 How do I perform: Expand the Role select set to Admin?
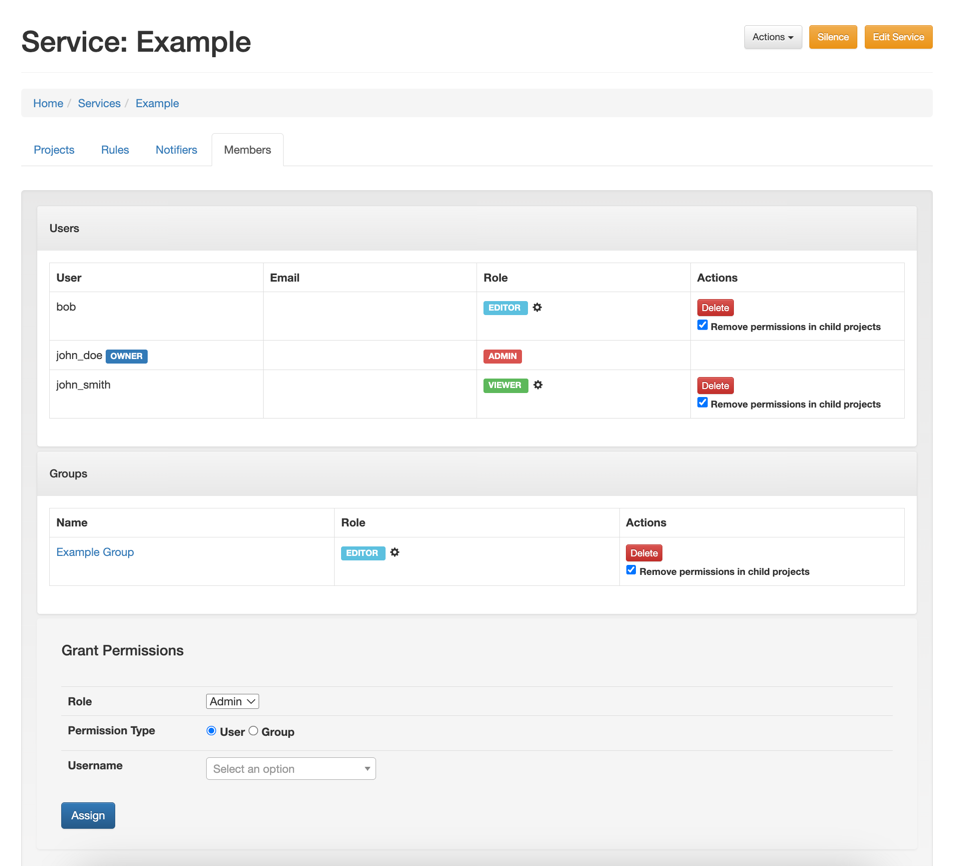(232, 702)
